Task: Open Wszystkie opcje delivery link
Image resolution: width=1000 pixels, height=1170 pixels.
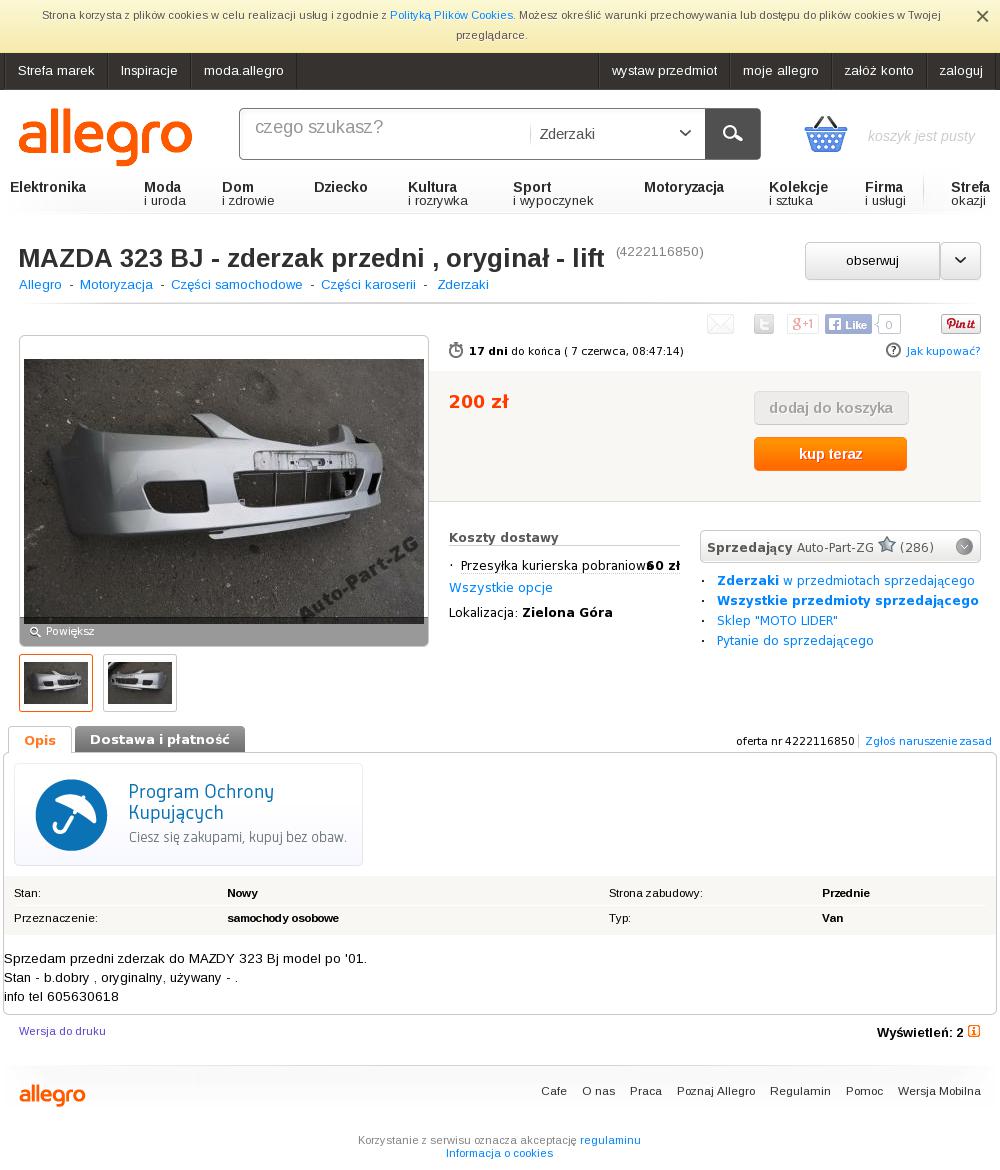Action: click(501, 588)
